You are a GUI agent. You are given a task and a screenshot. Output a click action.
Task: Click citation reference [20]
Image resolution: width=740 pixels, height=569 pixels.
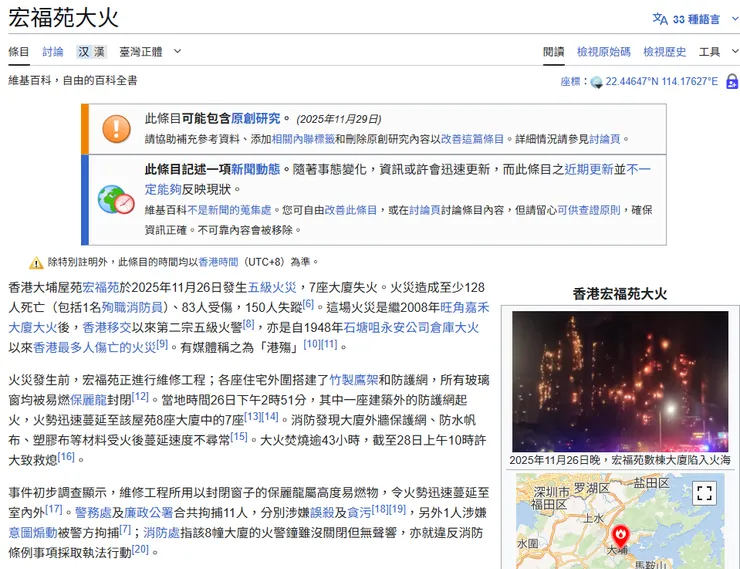(140, 550)
